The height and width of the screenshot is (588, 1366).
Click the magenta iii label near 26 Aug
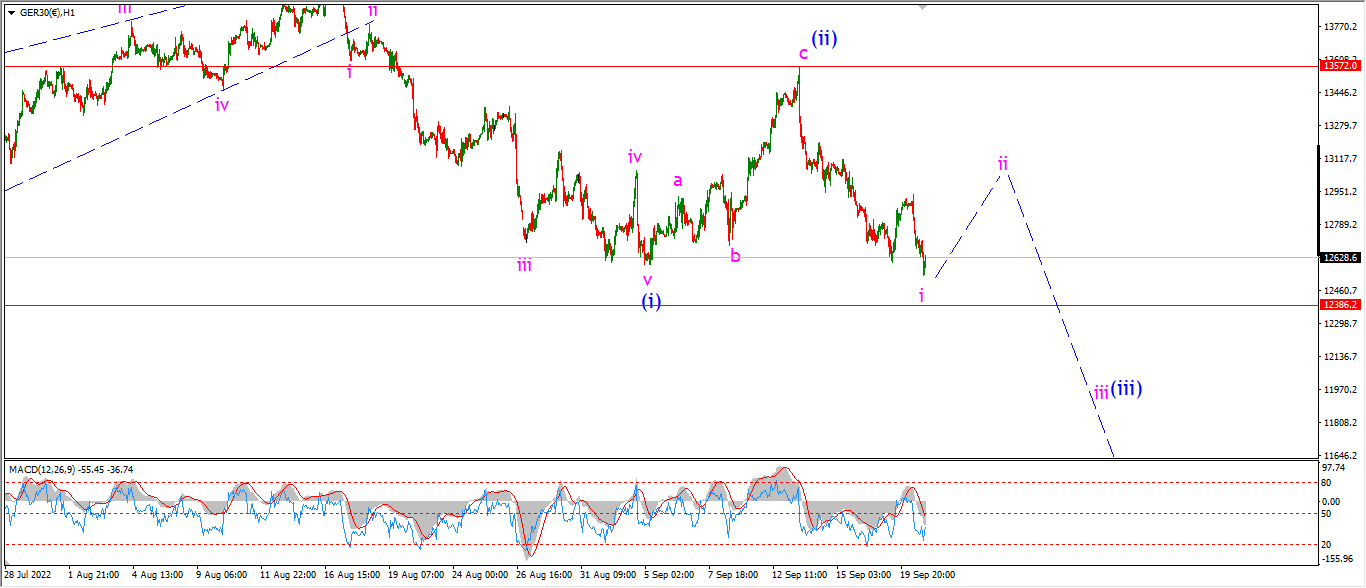(524, 265)
